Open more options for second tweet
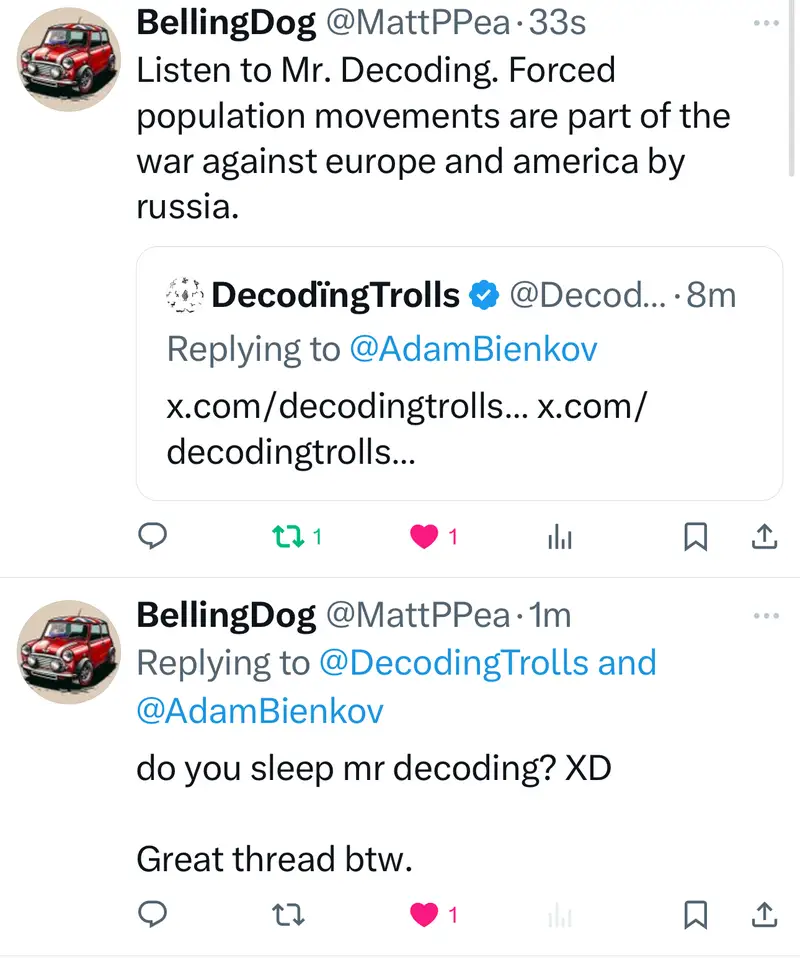This screenshot has height=958, width=800. [766, 615]
